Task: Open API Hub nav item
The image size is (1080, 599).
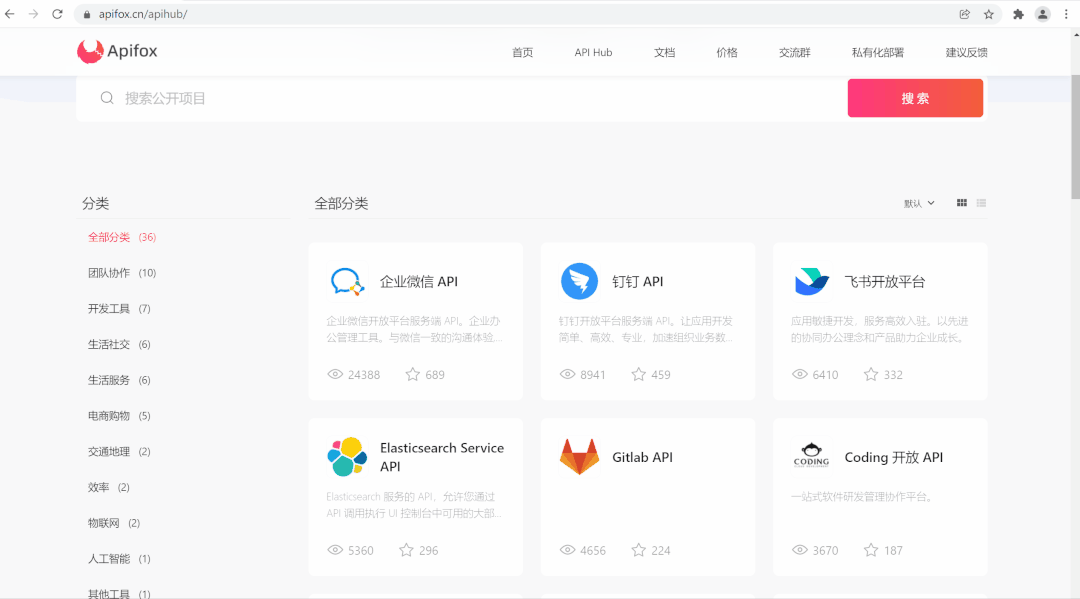Action: [x=593, y=52]
